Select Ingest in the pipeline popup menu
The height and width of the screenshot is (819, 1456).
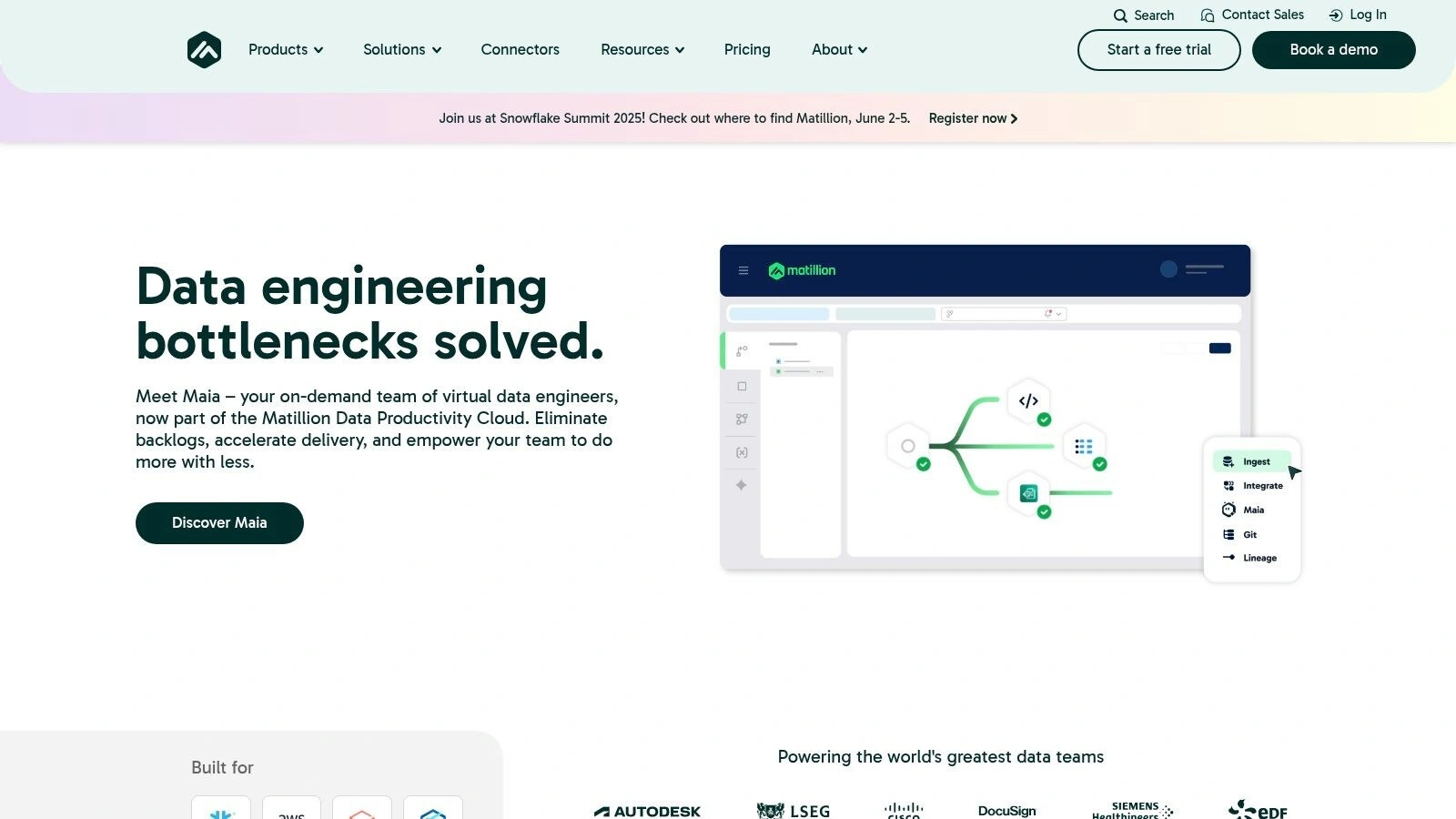[1256, 461]
